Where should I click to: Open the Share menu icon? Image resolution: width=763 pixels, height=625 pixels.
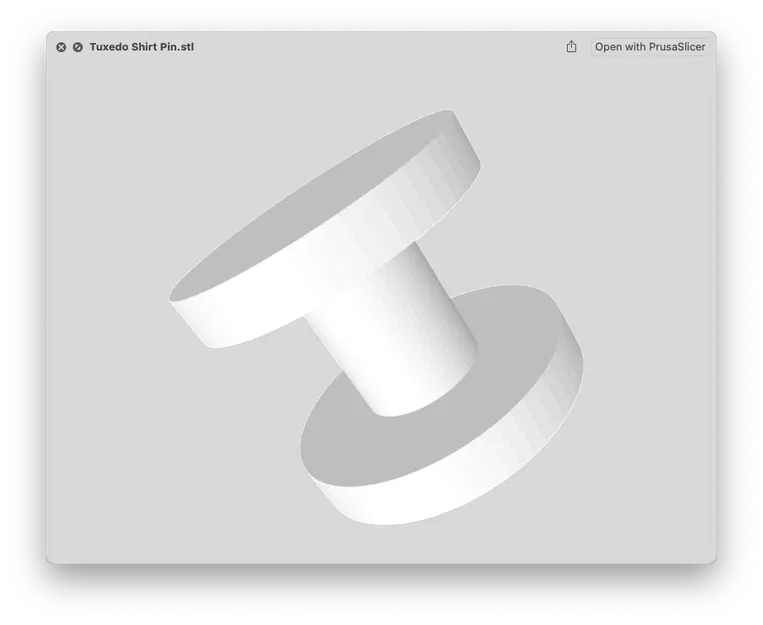click(571, 47)
